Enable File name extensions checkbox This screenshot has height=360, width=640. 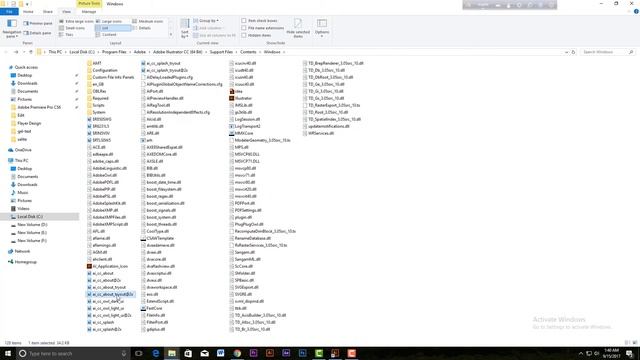(244, 28)
